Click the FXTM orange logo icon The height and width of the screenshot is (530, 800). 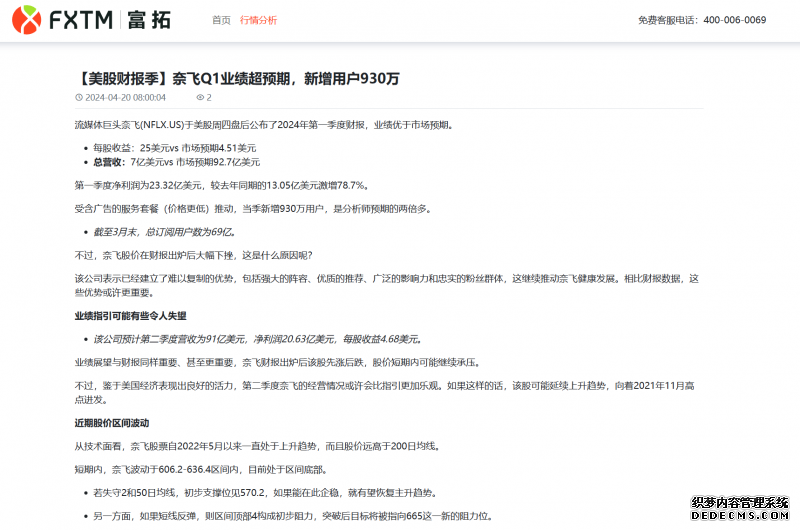pyautogui.click(x=26, y=20)
